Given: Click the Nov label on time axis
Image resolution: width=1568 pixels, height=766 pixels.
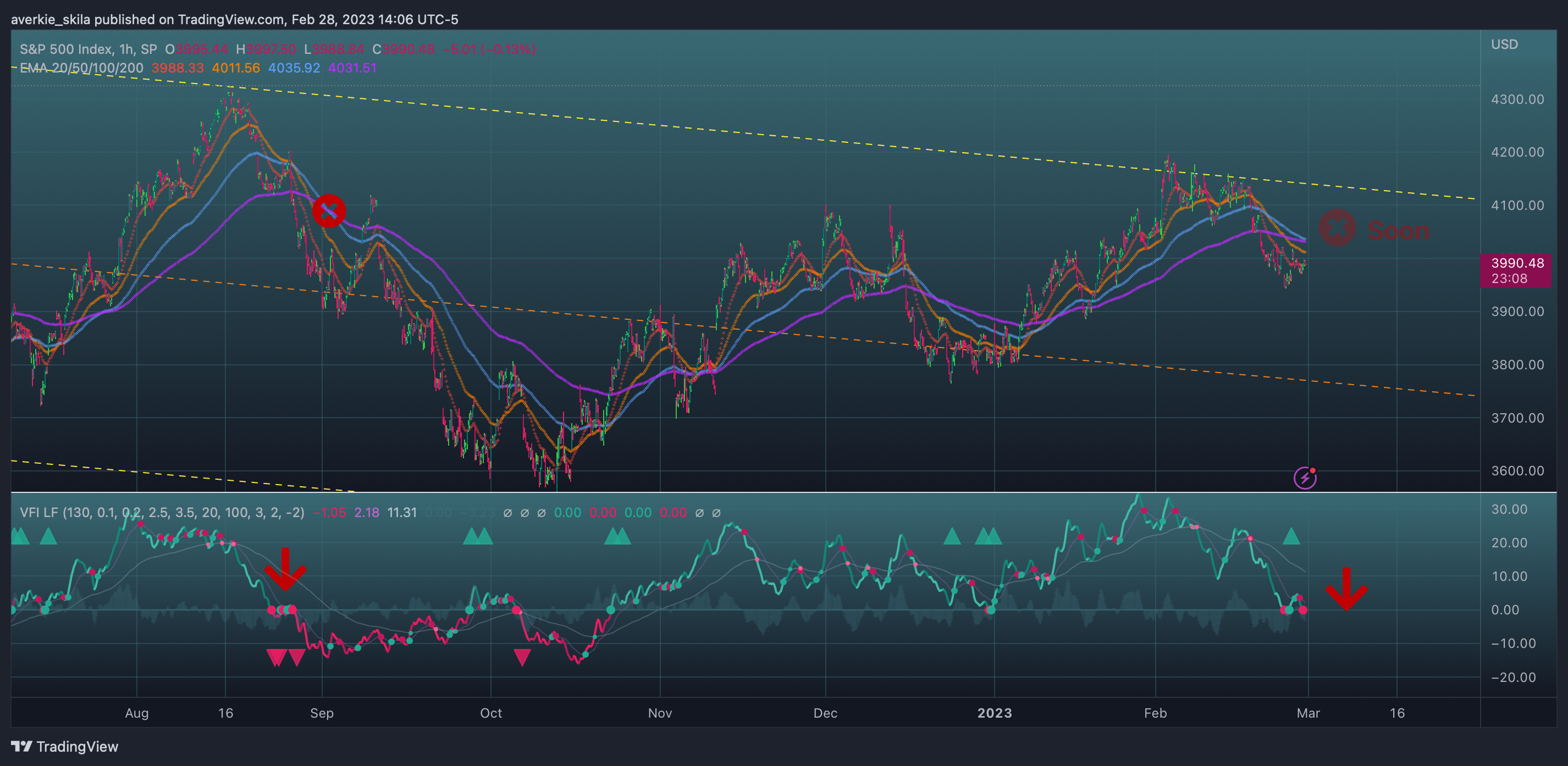Looking at the screenshot, I should point(660,713).
